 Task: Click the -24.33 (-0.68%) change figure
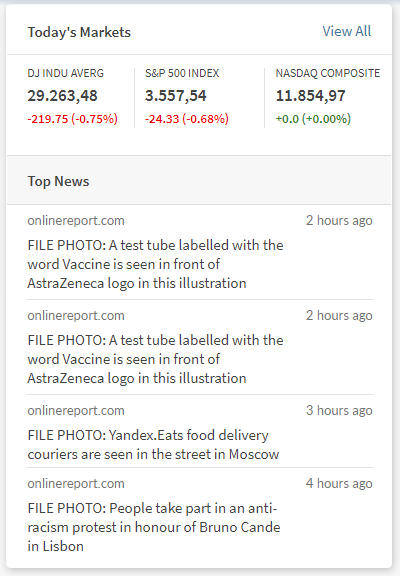(x=187, y=119)
